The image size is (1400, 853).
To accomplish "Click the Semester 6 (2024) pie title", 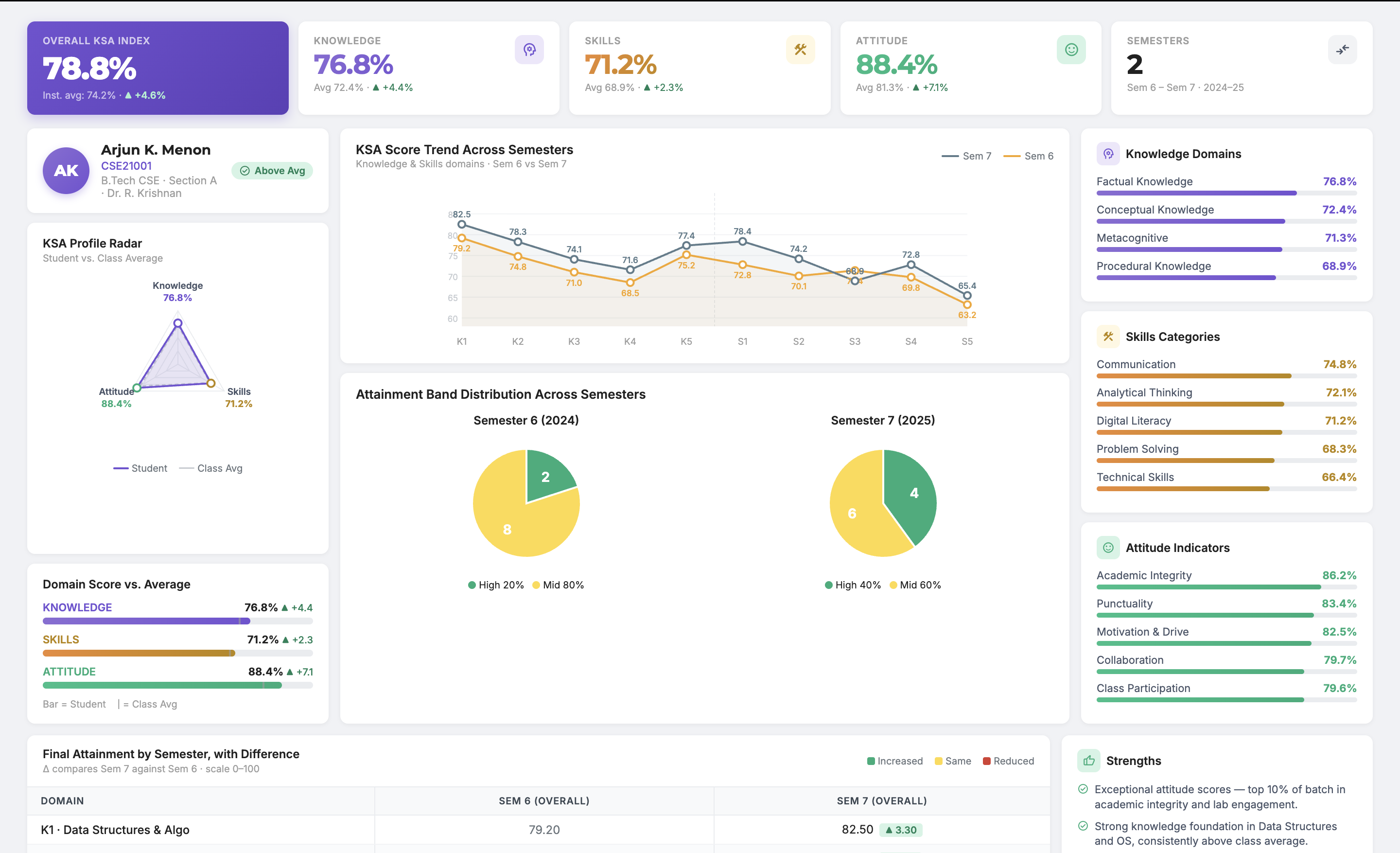I will coord(525,421).
